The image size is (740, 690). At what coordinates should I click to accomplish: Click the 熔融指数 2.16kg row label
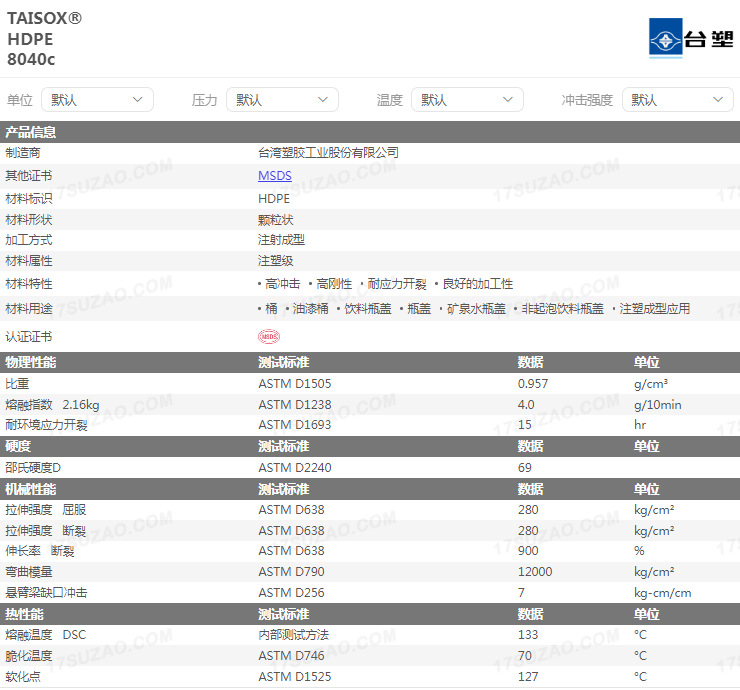pyautogui.click(x=52, y=404)
